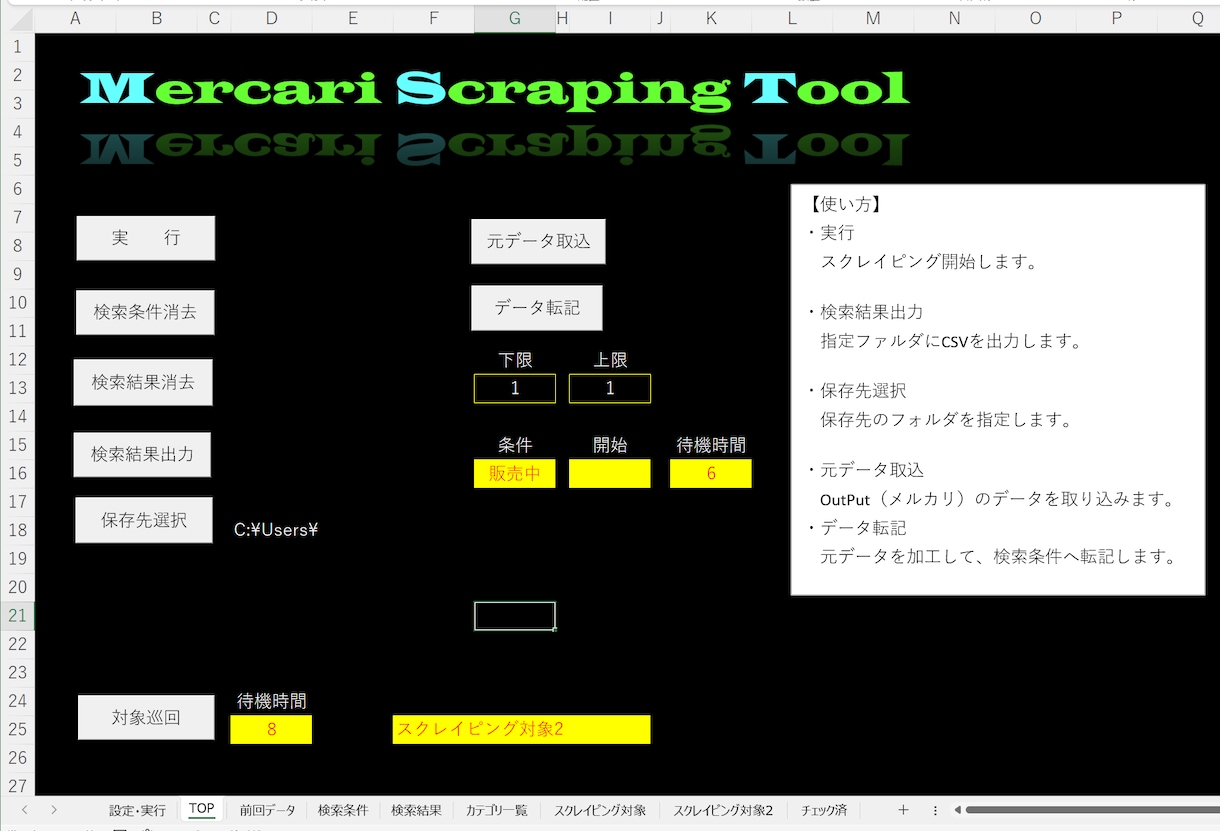This screenshot has height=831, width=1220.
Task: Click the C:¥Users¥ path text
Action: pos(276,530)
